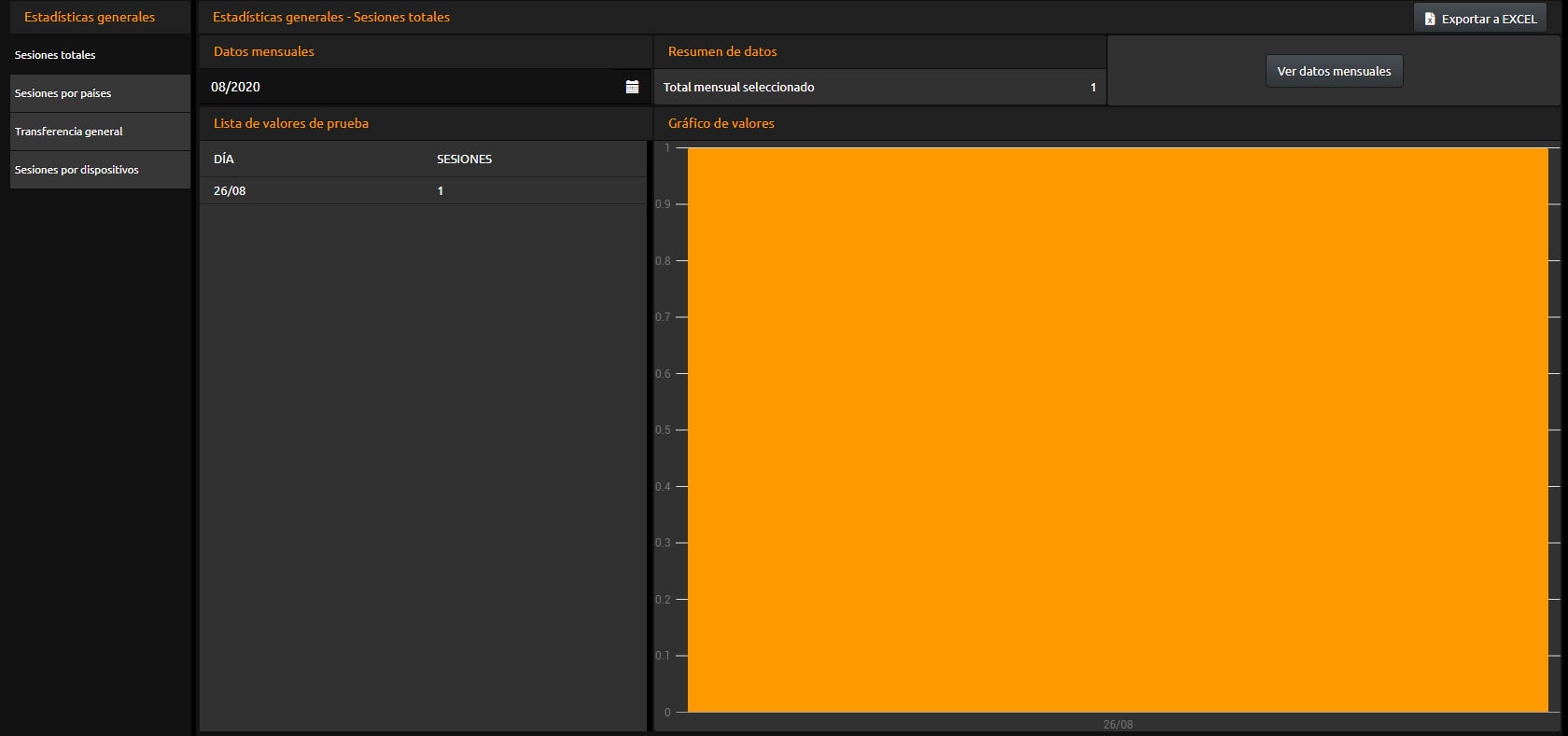1568x736 pixels.
Task: Click the Gráfico de valores heading
Action: tap(721, 123)
